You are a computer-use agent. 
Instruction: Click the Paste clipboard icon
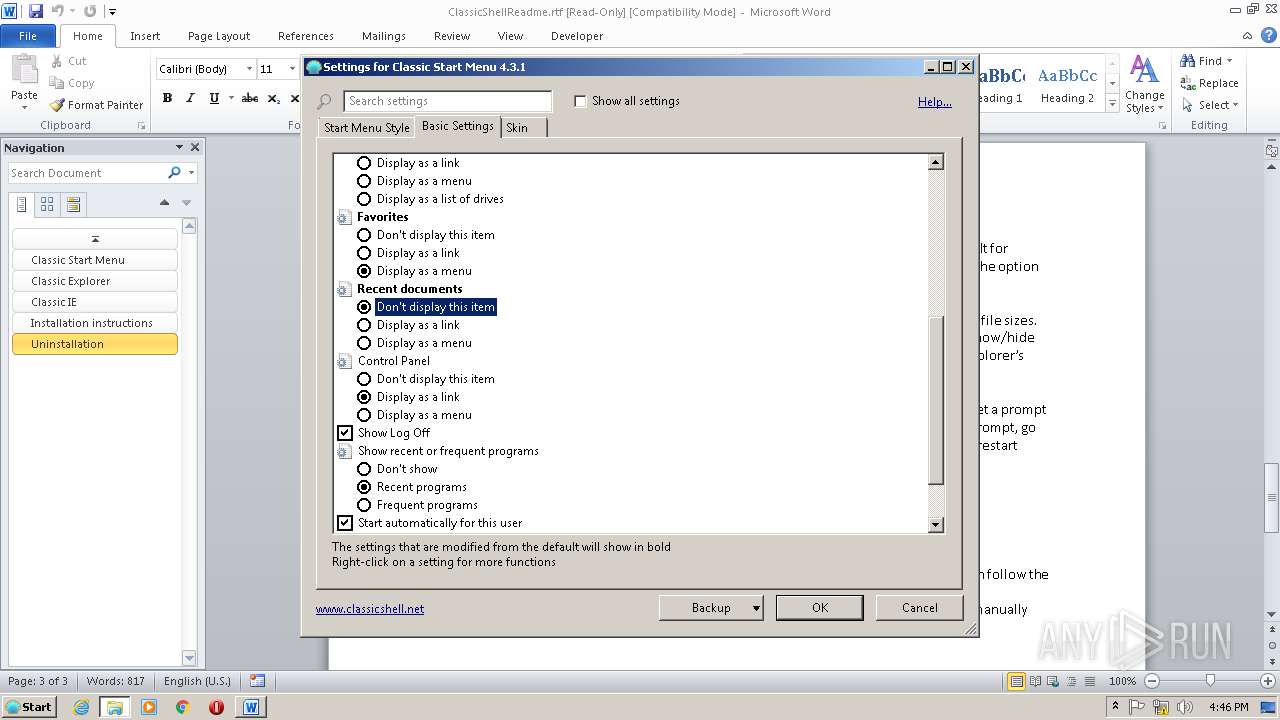click(24, 71)
